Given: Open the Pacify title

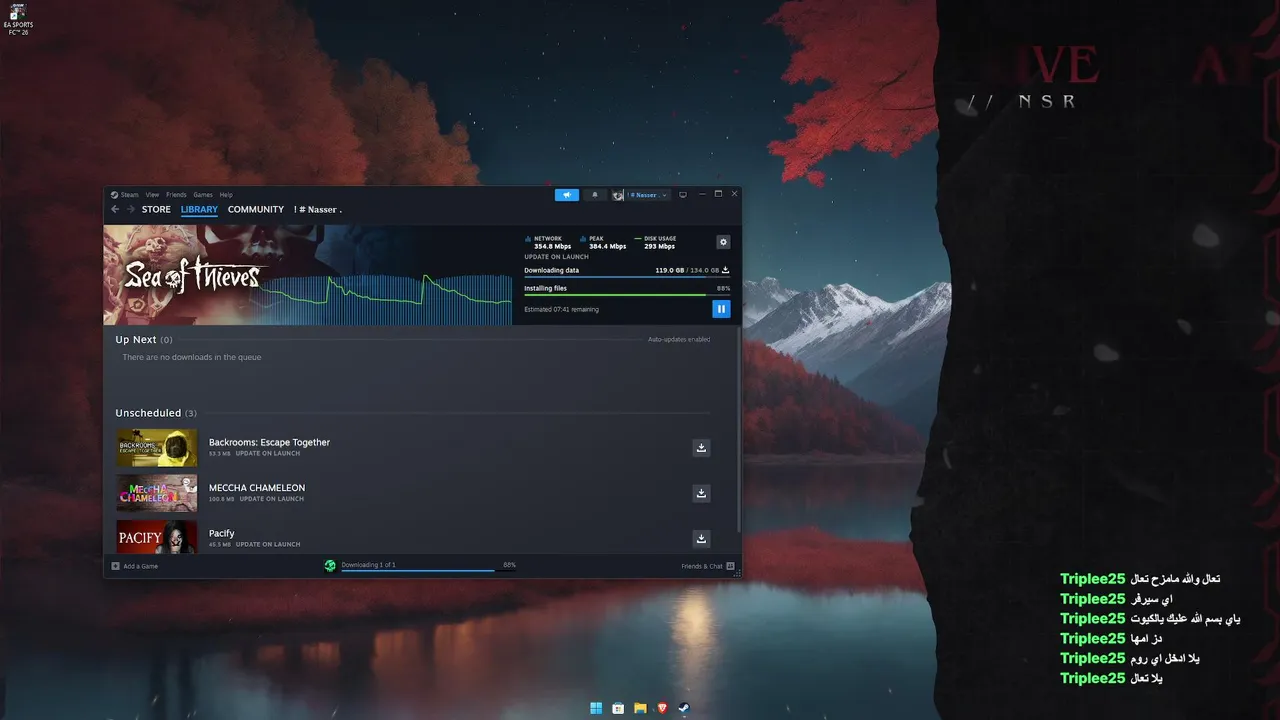Looking at the screenshot, I should click(222, 533).
